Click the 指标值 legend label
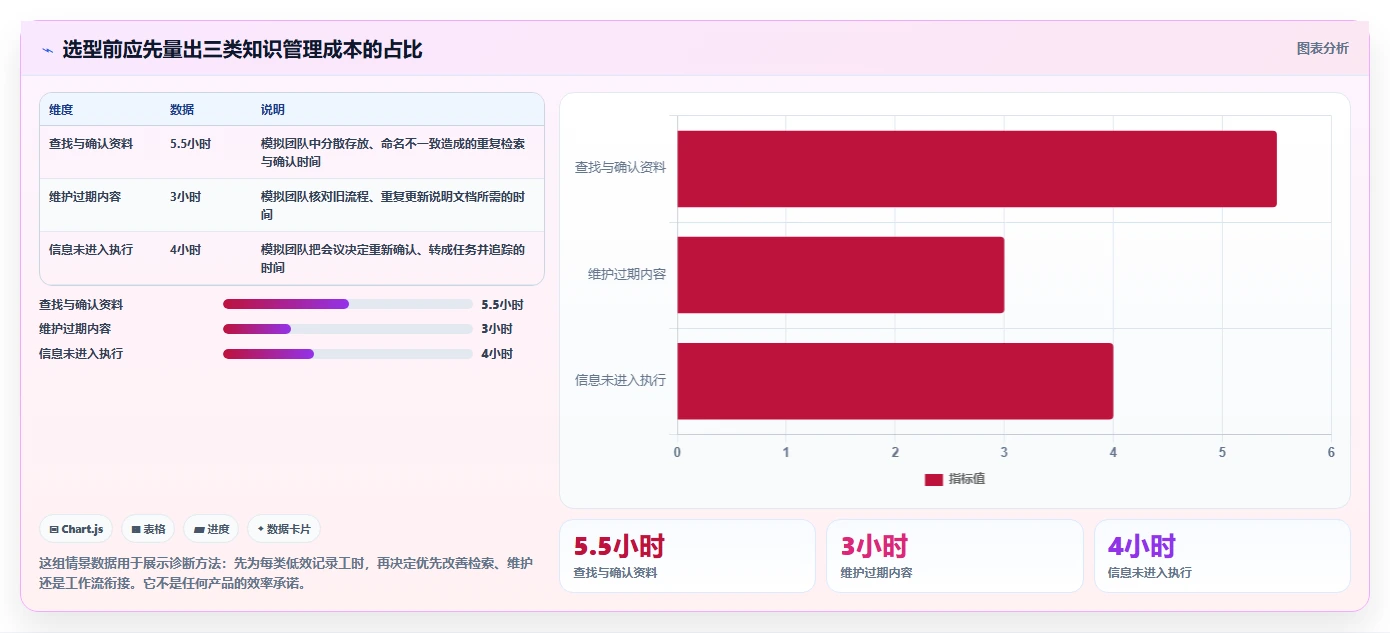The image size is (1390, 633). click(967, 479)
